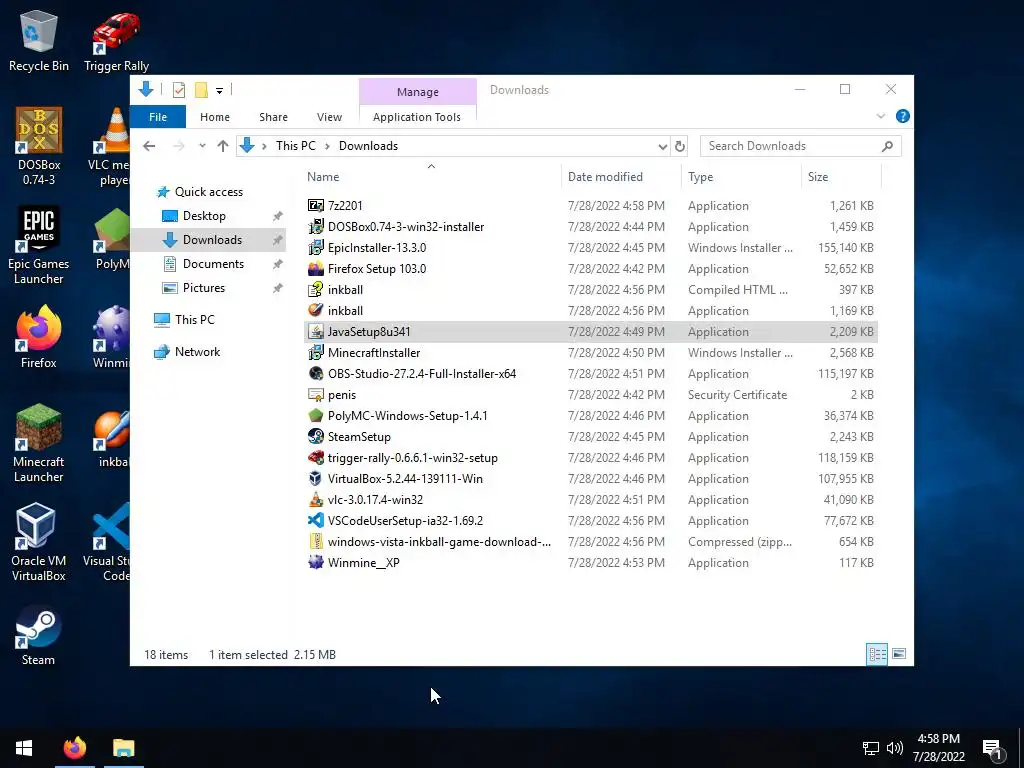Select the DOSBox 0.74-3 desktop shortcut
This screenshot has width=1024, height=768.
[x=39, y=145]
